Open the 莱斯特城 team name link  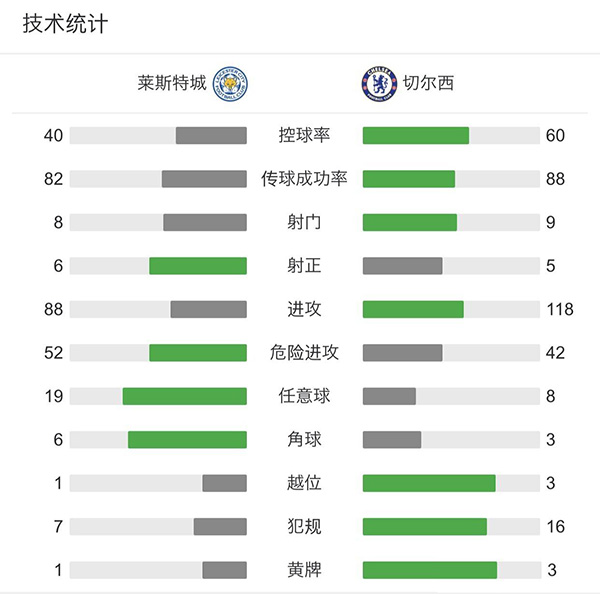[172, 83]
